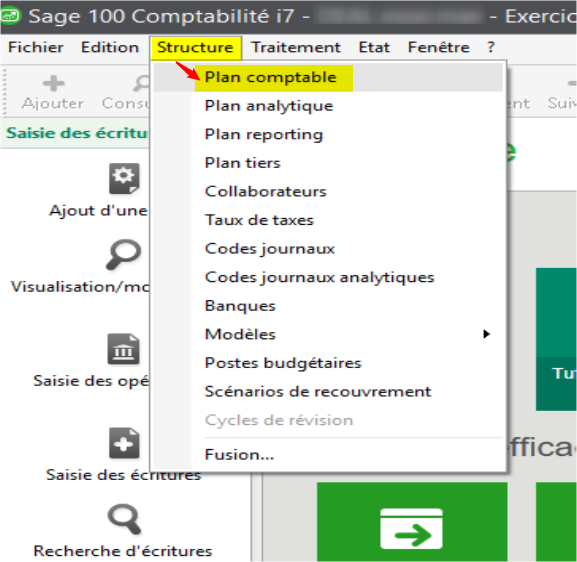Select Scénarios de recouvrement
Image resolution: width=577 pixels, height=562 pixels.
[x=328, y=392]
